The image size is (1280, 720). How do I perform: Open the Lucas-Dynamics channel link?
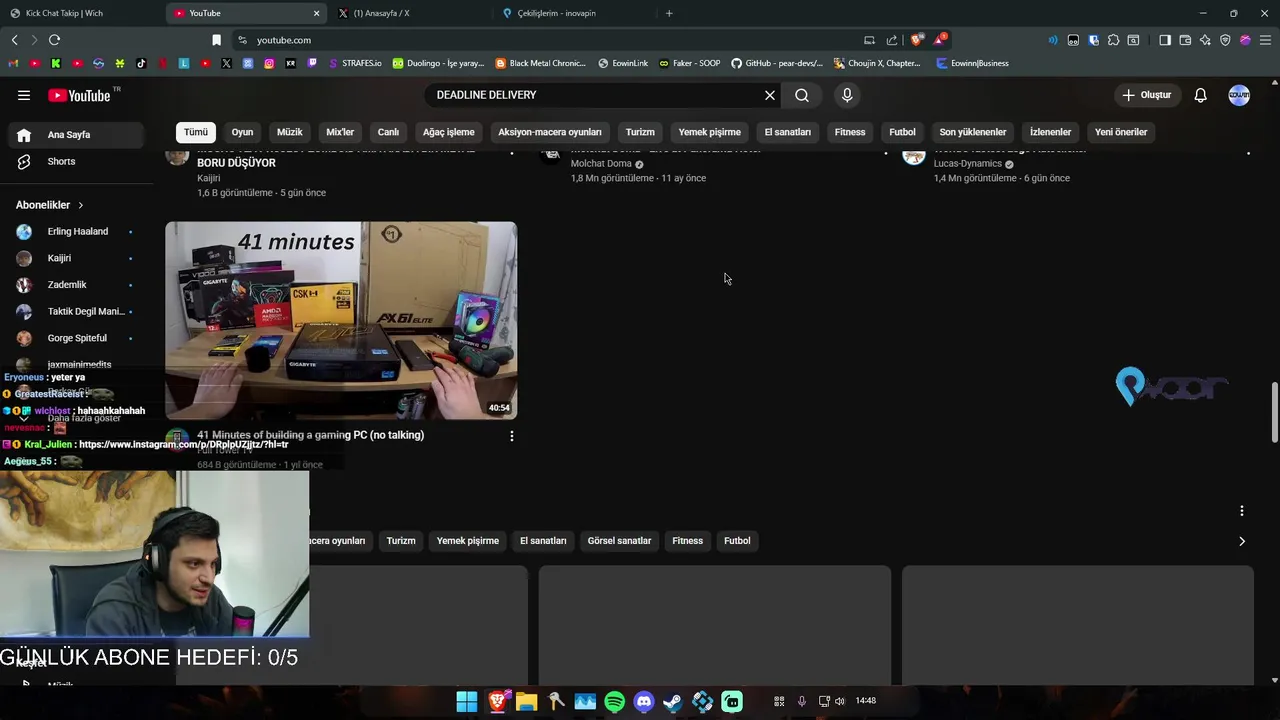(967, 164)
